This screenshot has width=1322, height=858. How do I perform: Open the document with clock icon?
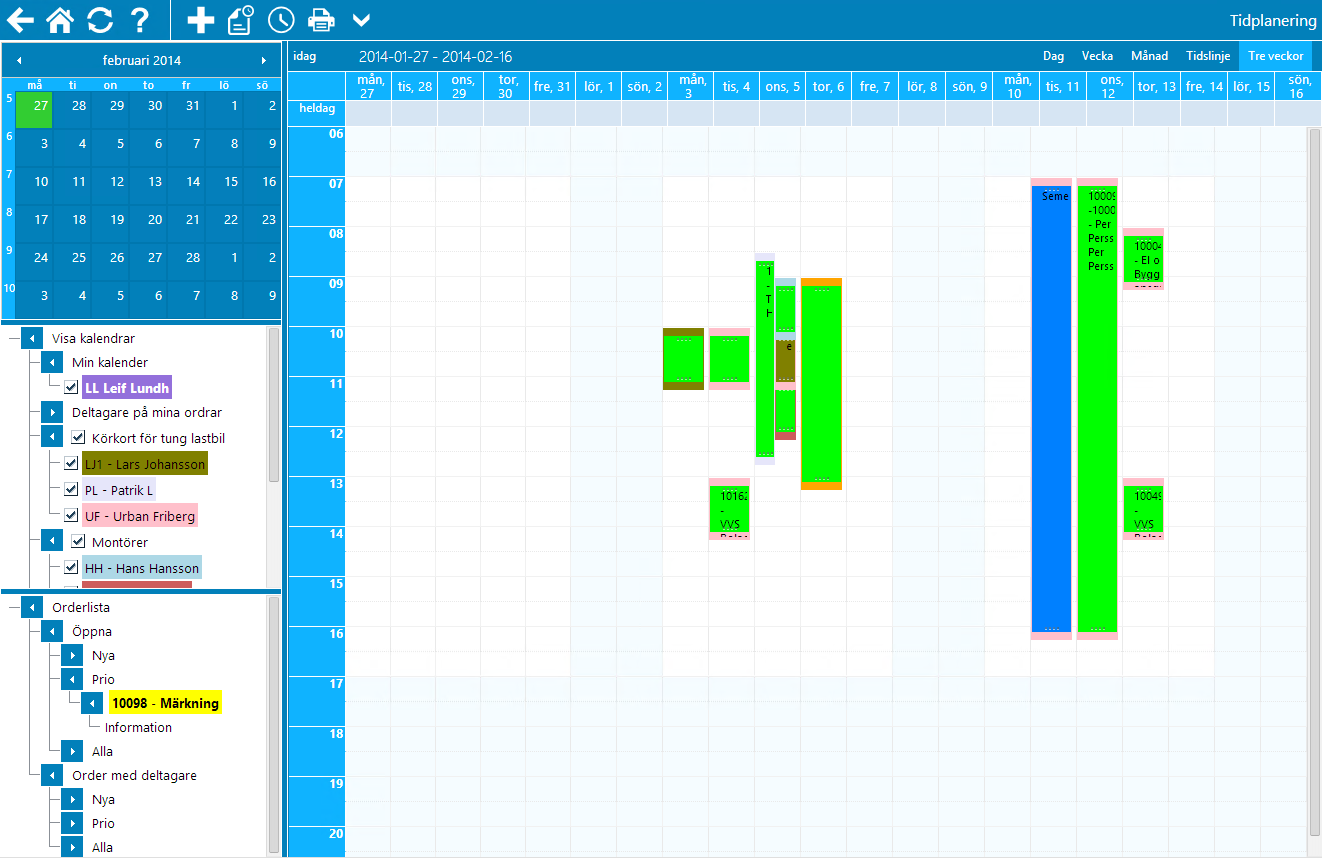(241, 19)
